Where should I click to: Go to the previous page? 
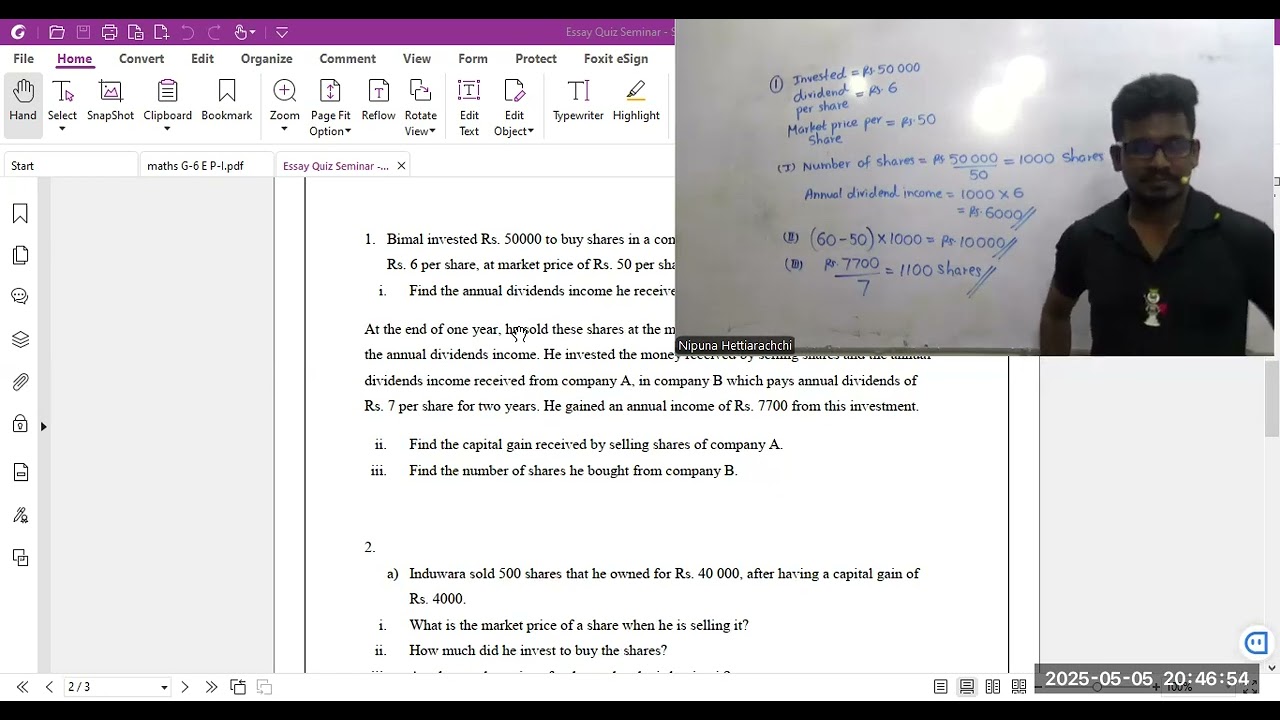click(x=49, y=687)
